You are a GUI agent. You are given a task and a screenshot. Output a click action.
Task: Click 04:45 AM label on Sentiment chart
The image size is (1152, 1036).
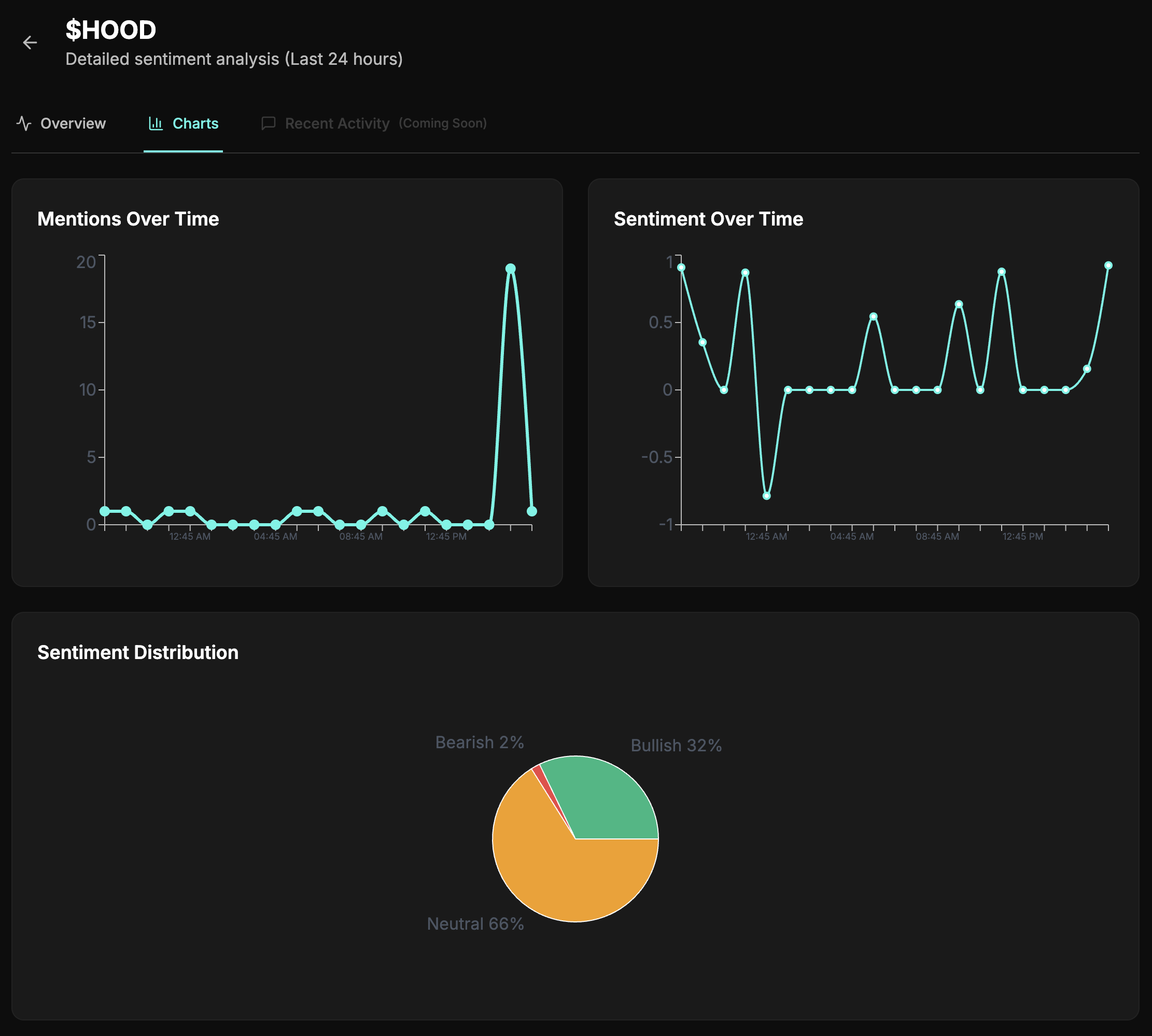851,537
